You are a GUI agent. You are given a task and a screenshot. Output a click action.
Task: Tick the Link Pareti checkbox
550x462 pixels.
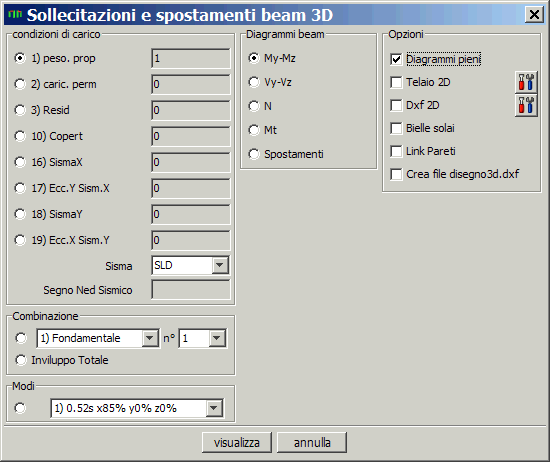click(x=396, y=152)
